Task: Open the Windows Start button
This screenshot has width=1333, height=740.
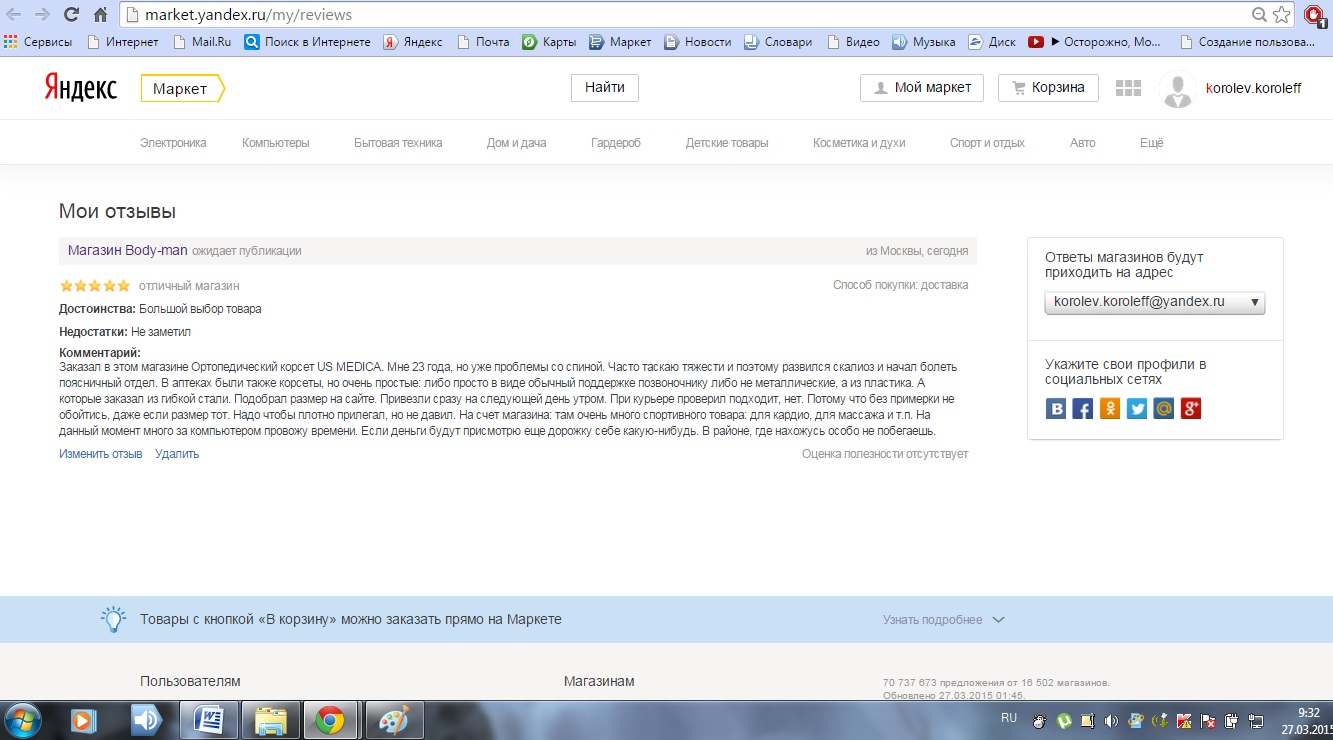Action: (23, 720)
